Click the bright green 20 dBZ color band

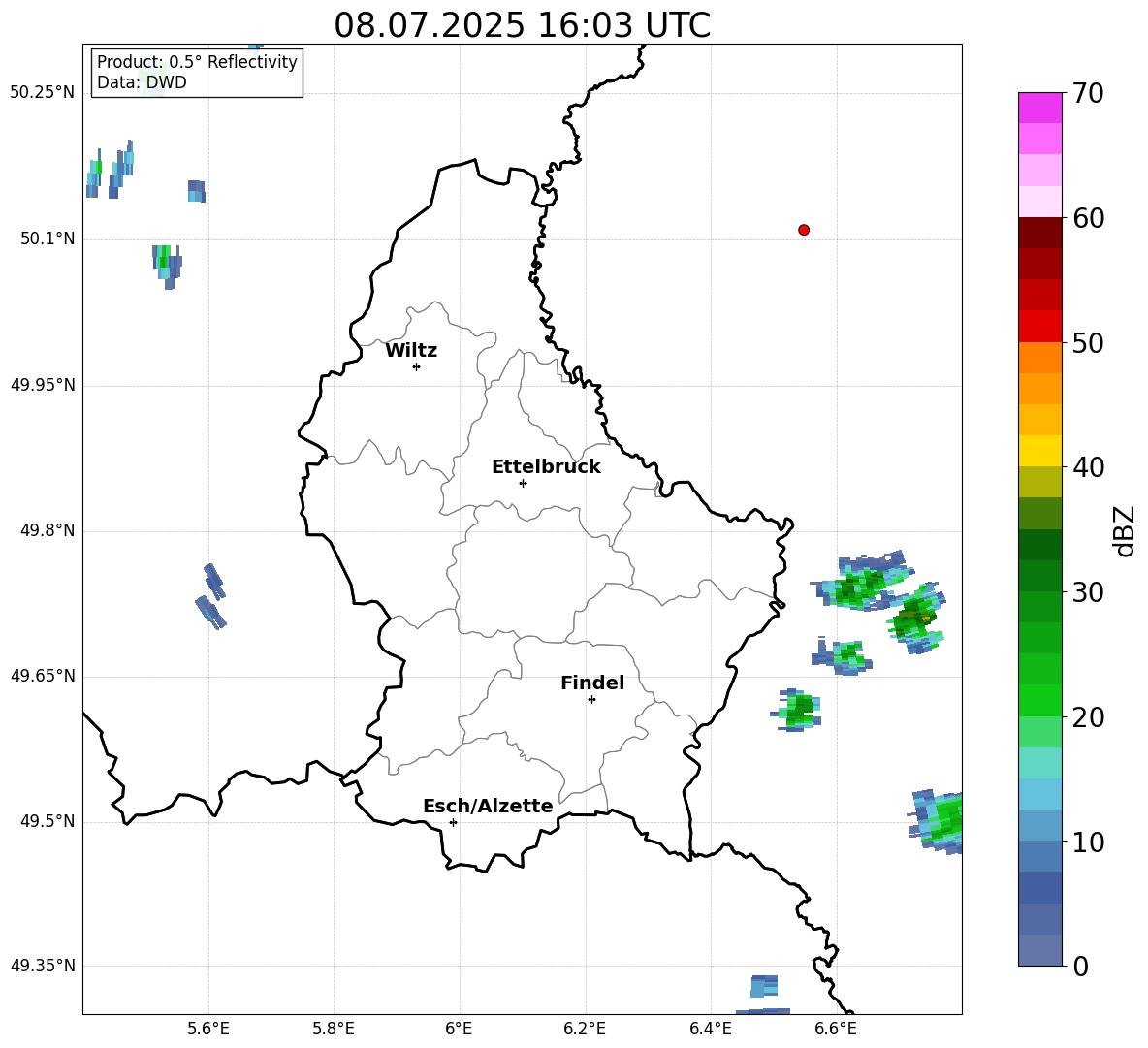click(1039, 700)
